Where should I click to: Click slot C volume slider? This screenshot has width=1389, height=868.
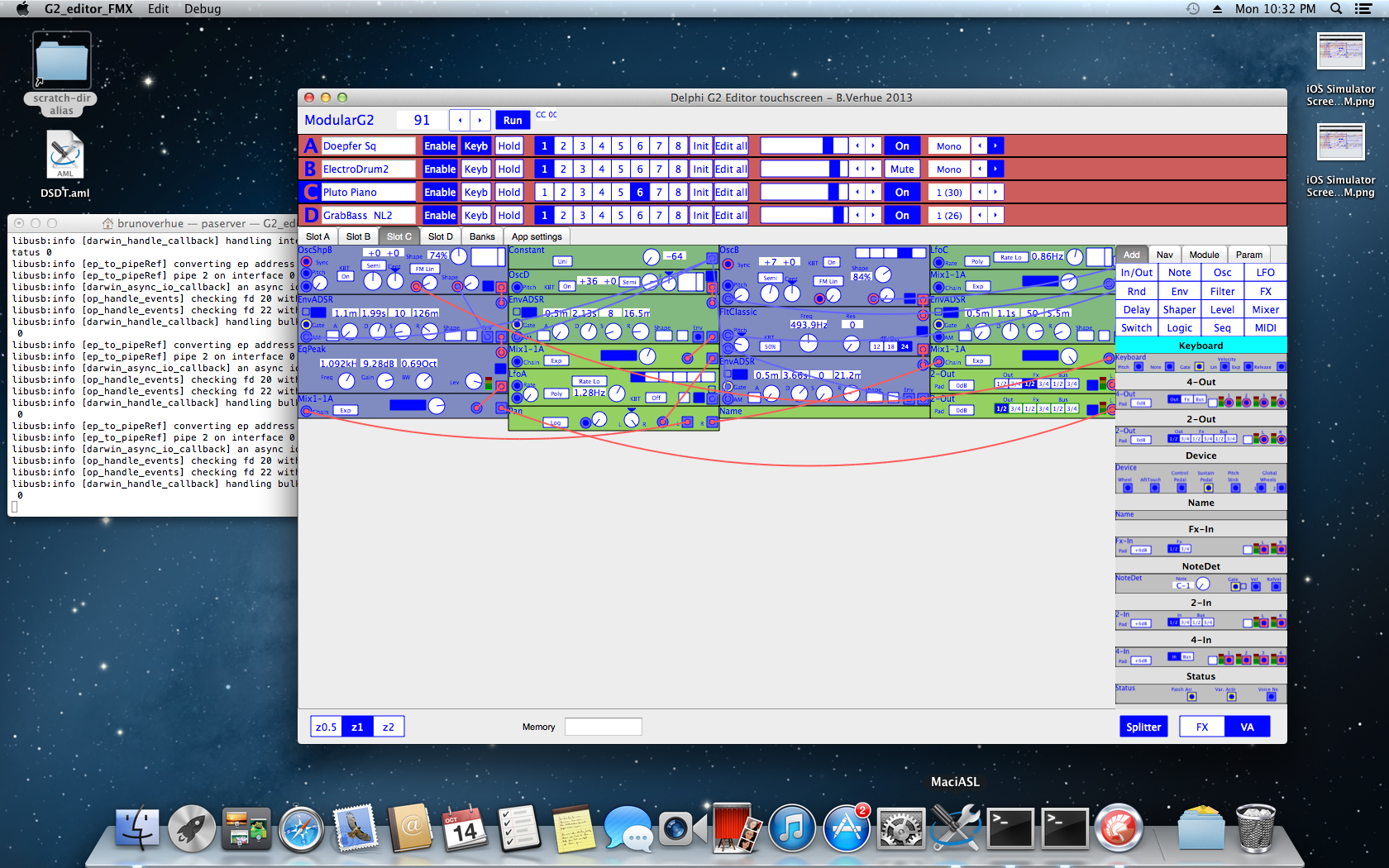click(x=804, y=192)
